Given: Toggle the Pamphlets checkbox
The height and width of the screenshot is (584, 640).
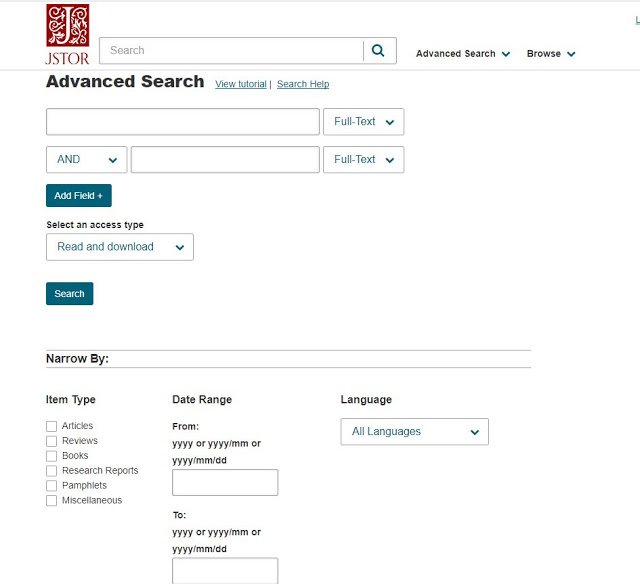Looking at the screenshot, I should tap(52, 486).
